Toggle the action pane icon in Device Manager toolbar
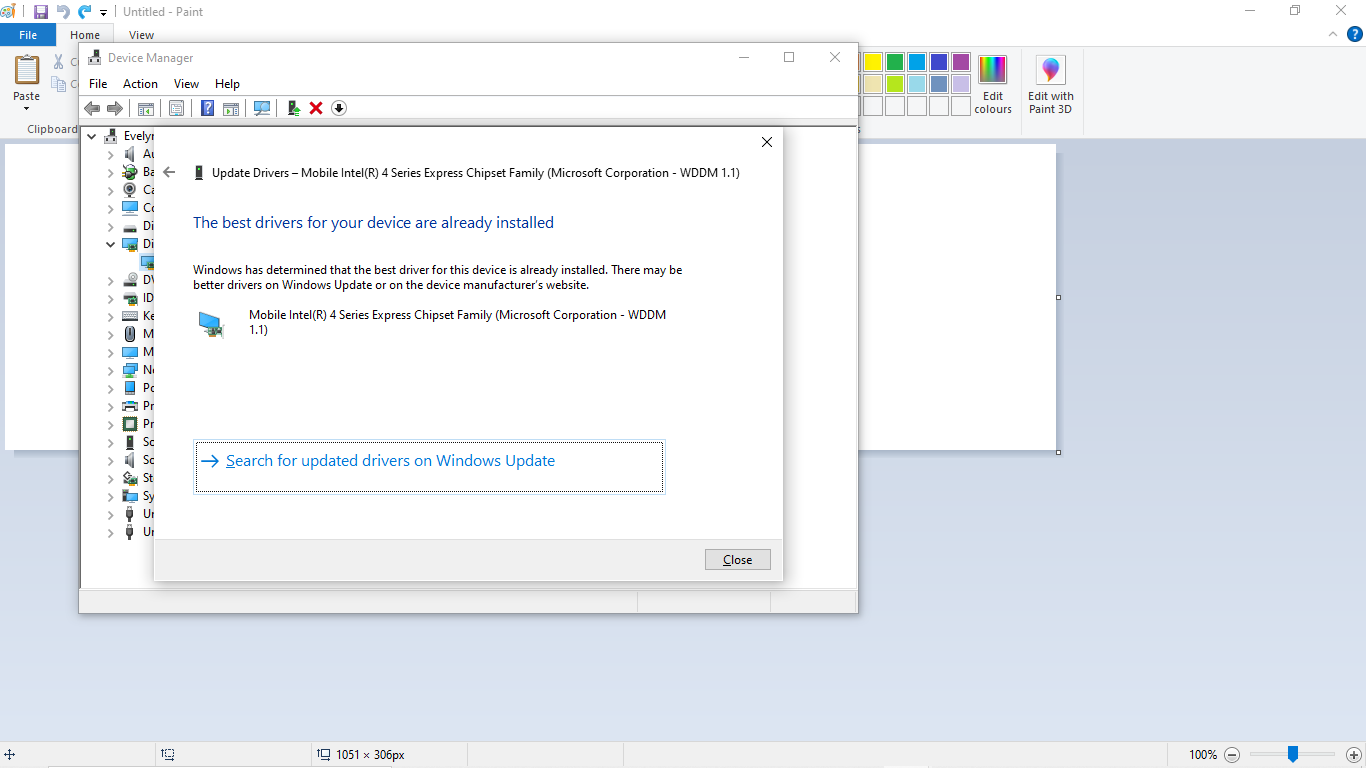 pos(231,108)
